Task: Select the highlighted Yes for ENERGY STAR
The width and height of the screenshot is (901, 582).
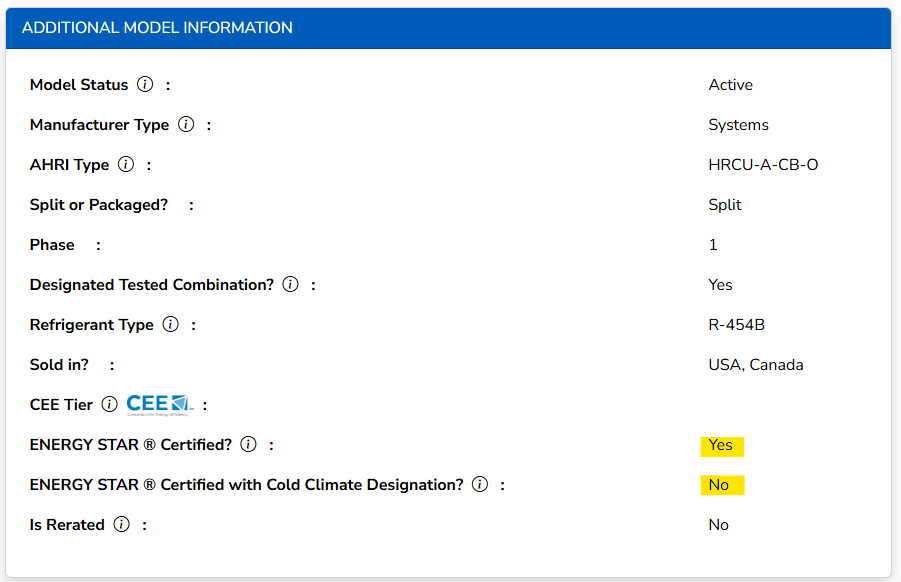Action: (x=721, y=446)
